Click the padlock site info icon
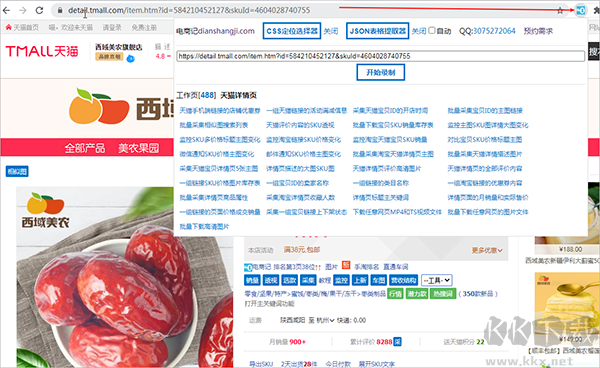The width and height of the screenshot is (600, 368). coord(60,11)
